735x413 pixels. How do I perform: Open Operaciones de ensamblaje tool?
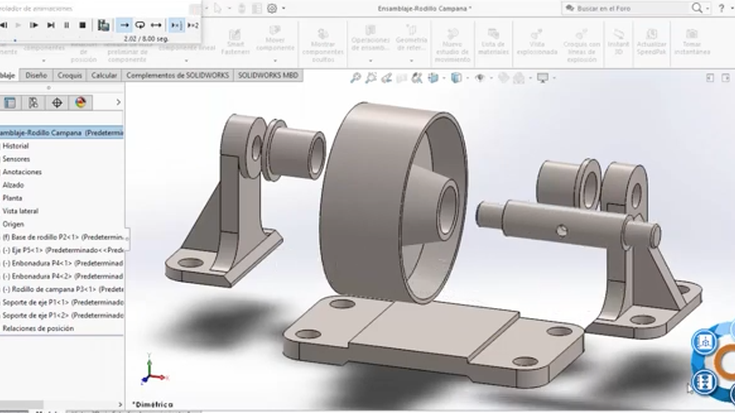(370, 38)
